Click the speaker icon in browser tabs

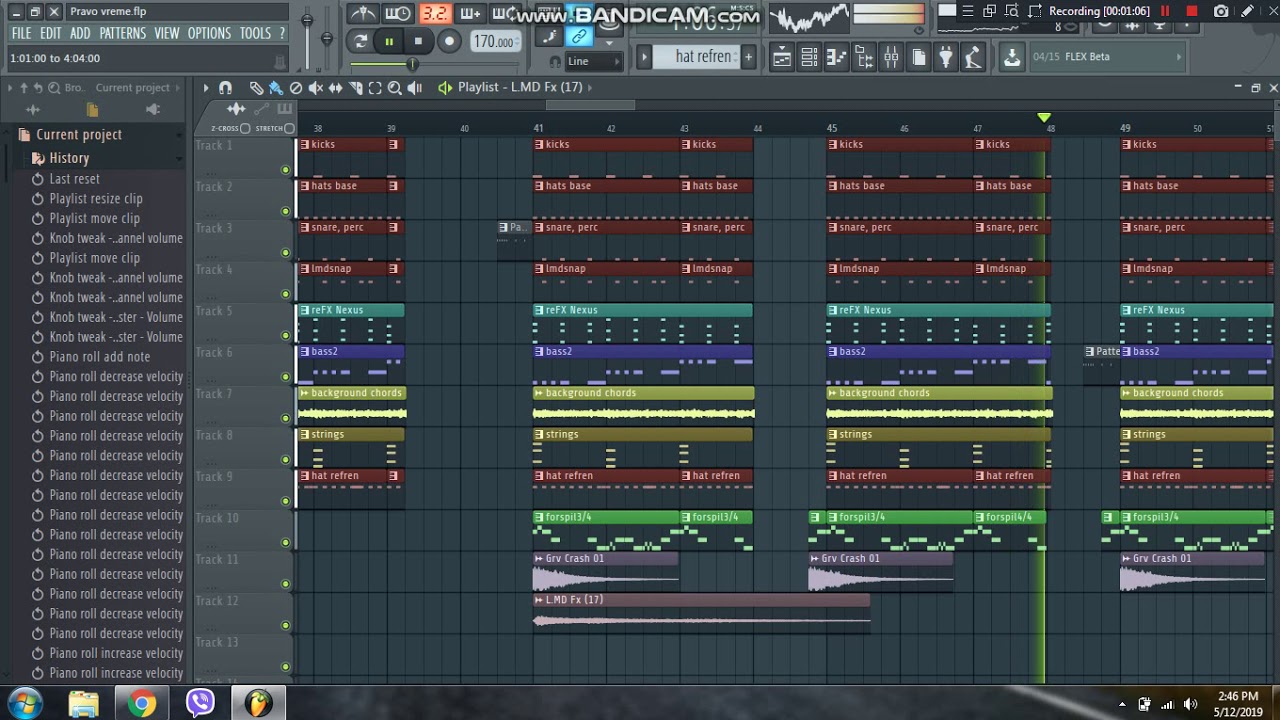coord(152,109)
